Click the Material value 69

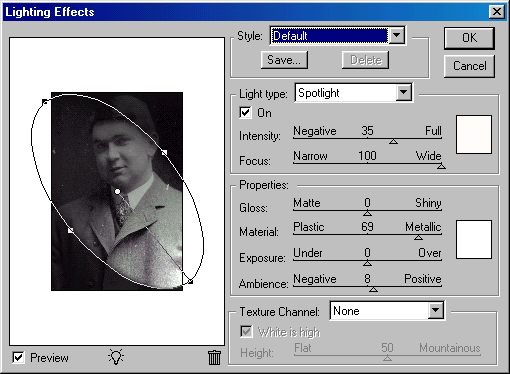point(367,227)
